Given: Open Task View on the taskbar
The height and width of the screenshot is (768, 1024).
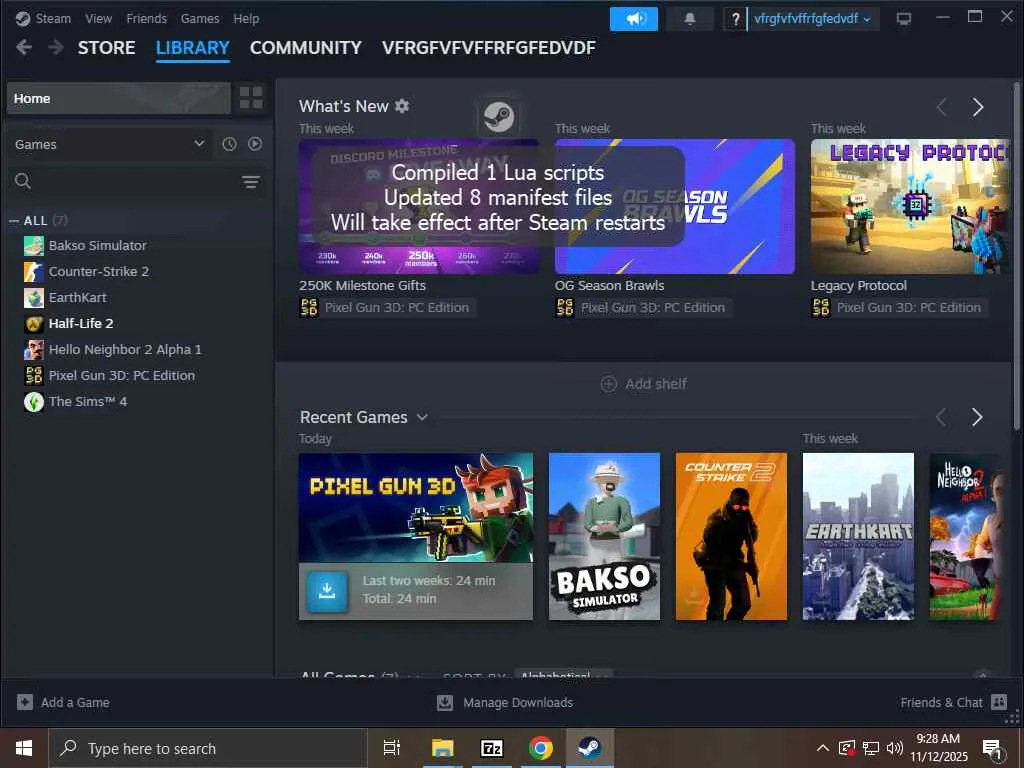Looking at the screenshot, I should [392, 748].
